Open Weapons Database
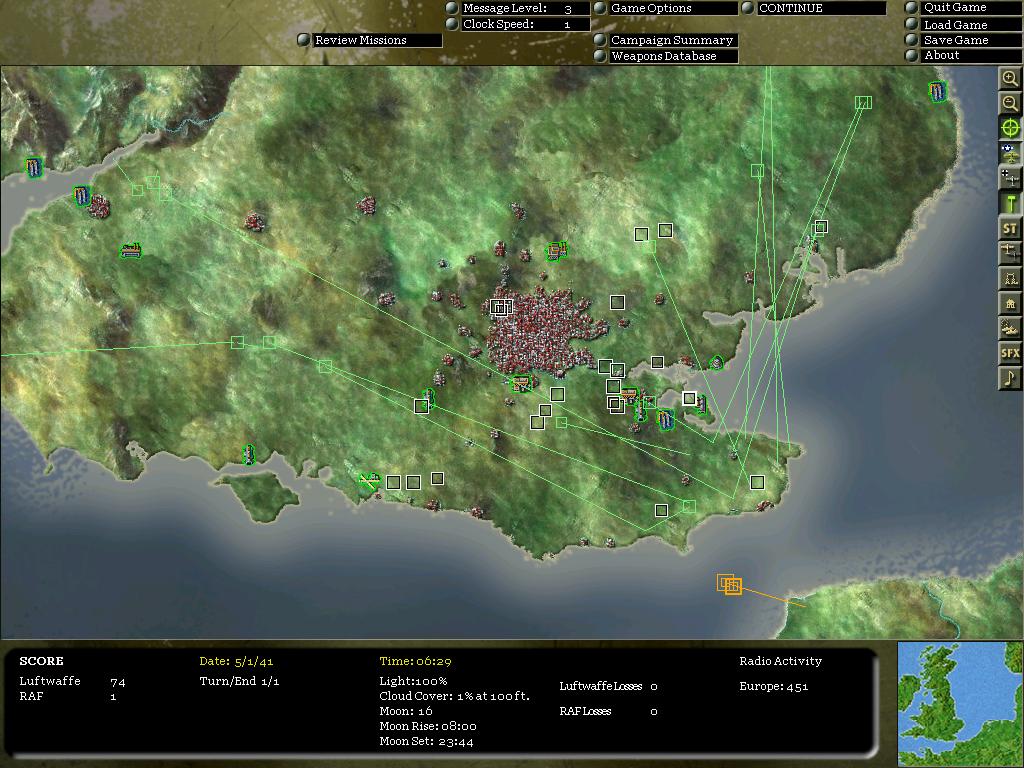The height and width of the screenshot is (768, 1024). tap(673, 56)
